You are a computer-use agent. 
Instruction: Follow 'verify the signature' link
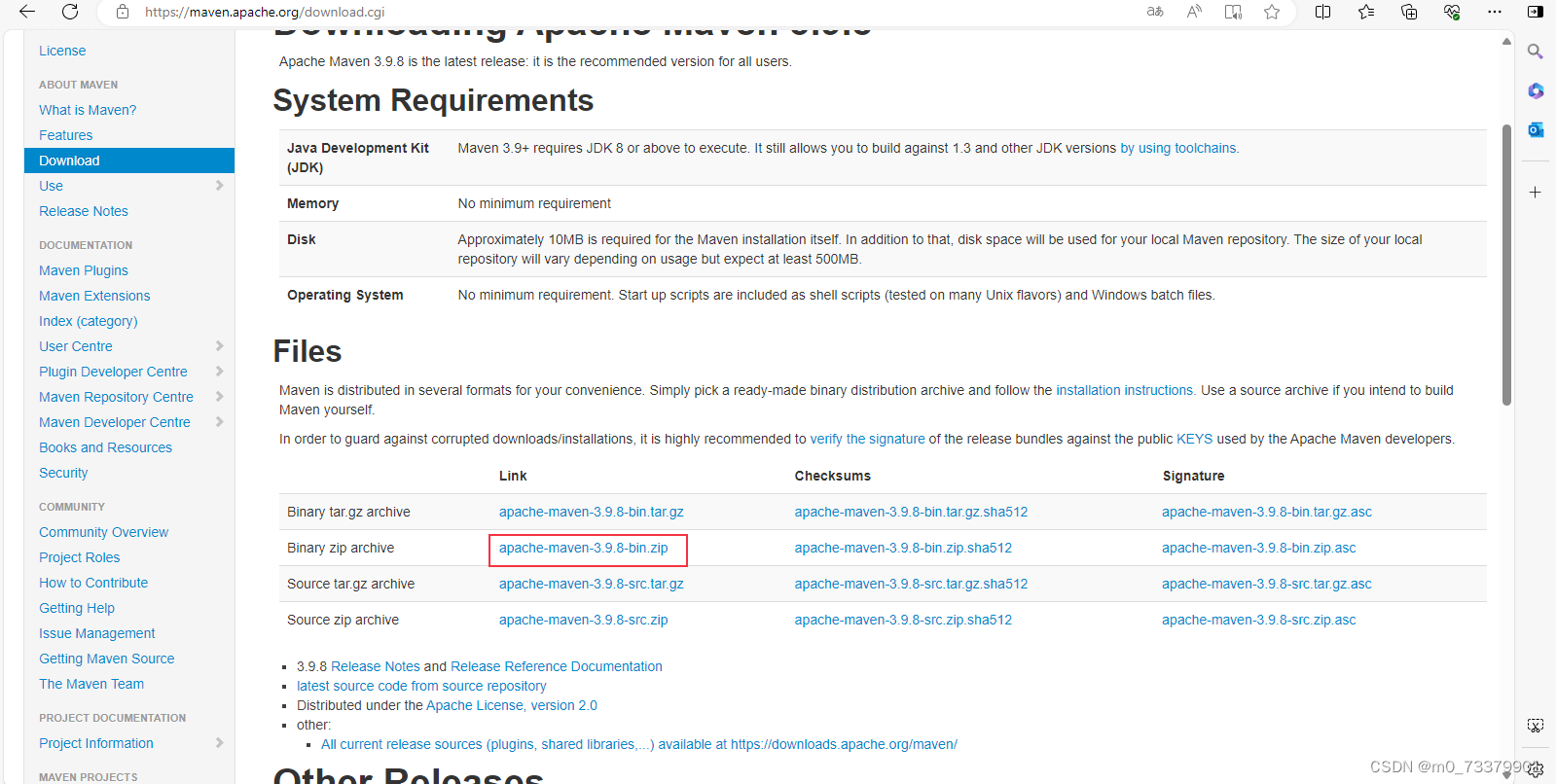[868, 439]
